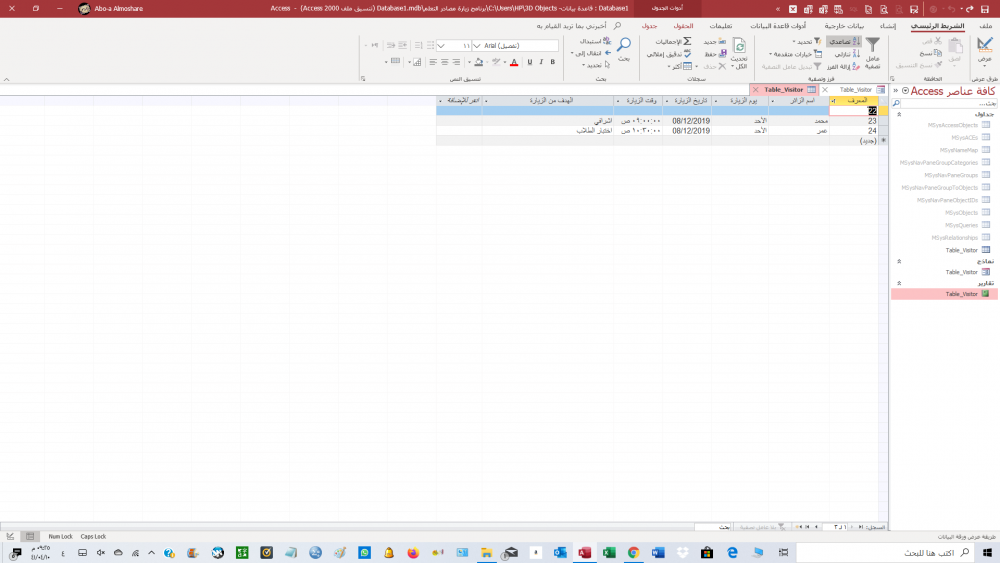Screen dimensions: 1000x563
Task: Click the record search box in the status navigator
Action: [x=712, y=527]
